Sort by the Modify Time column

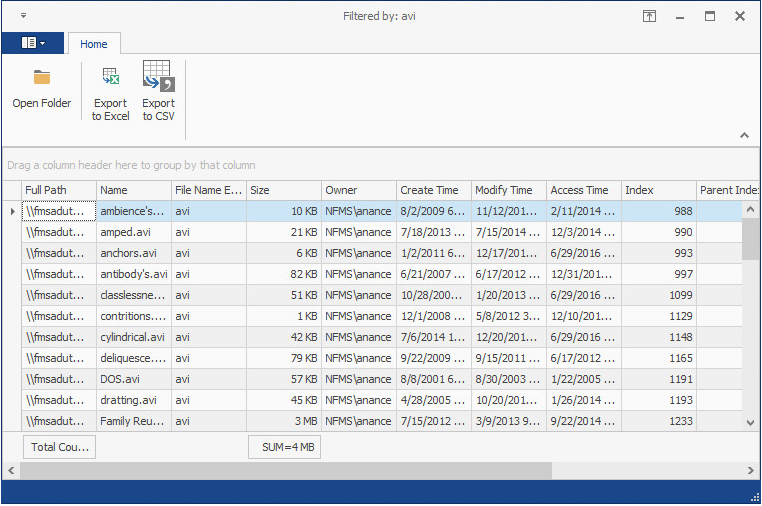click(509, 190)
